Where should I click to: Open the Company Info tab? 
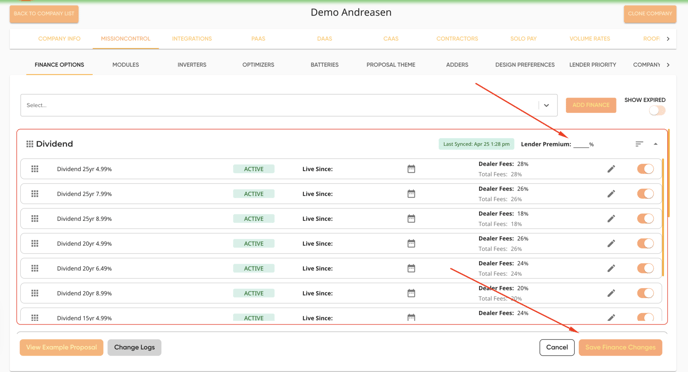tap(59, 39)
